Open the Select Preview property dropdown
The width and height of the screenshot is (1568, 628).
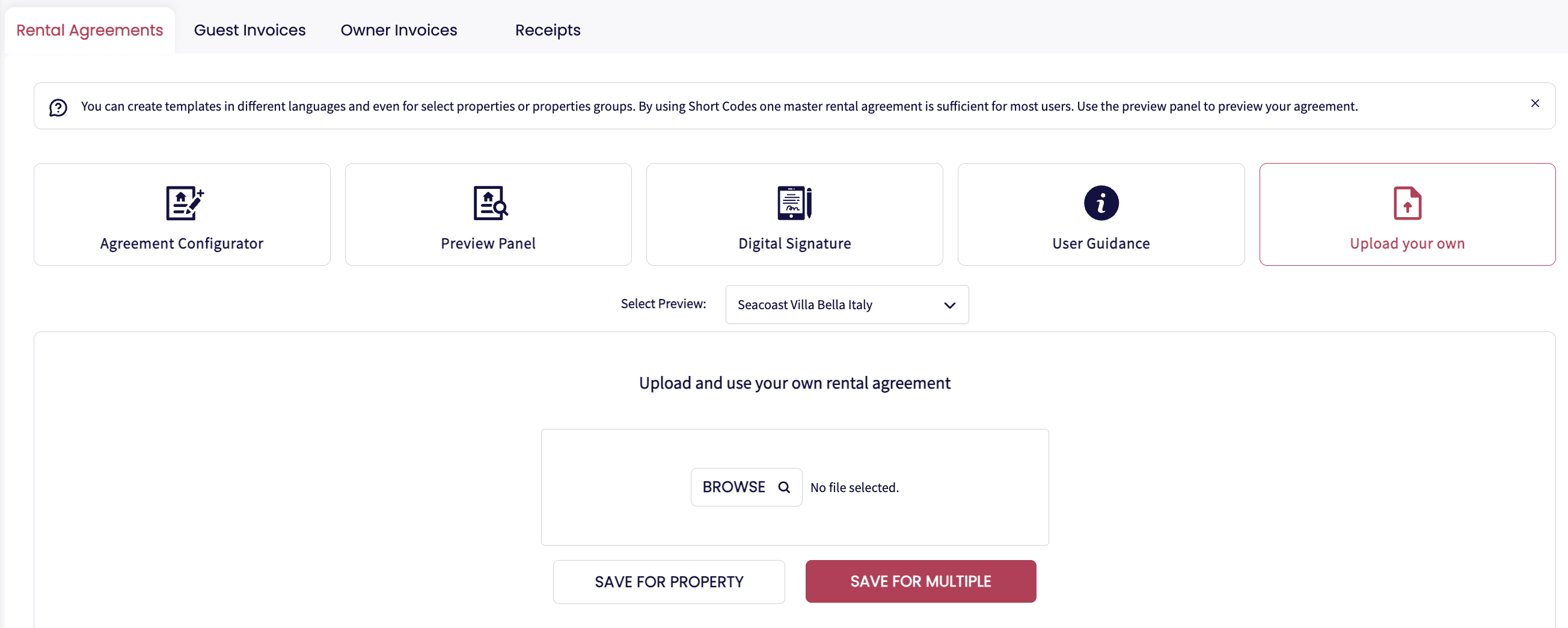coord(846,304)
